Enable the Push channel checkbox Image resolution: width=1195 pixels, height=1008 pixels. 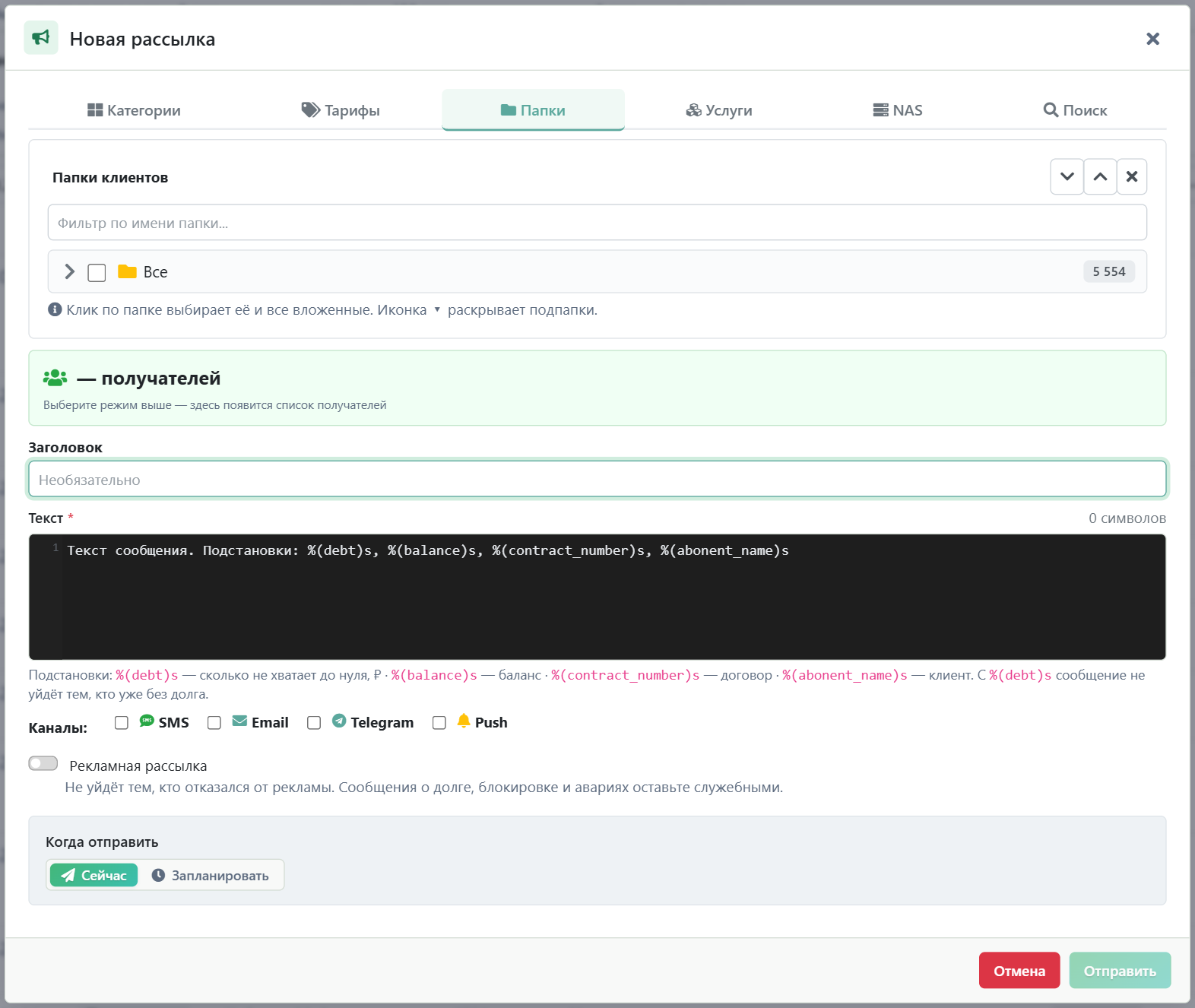pyautogui.click(x=439, y=722)
